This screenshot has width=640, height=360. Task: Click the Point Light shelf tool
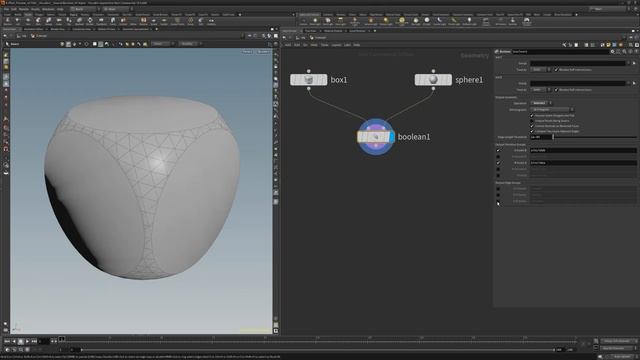(x=315, y=21)
